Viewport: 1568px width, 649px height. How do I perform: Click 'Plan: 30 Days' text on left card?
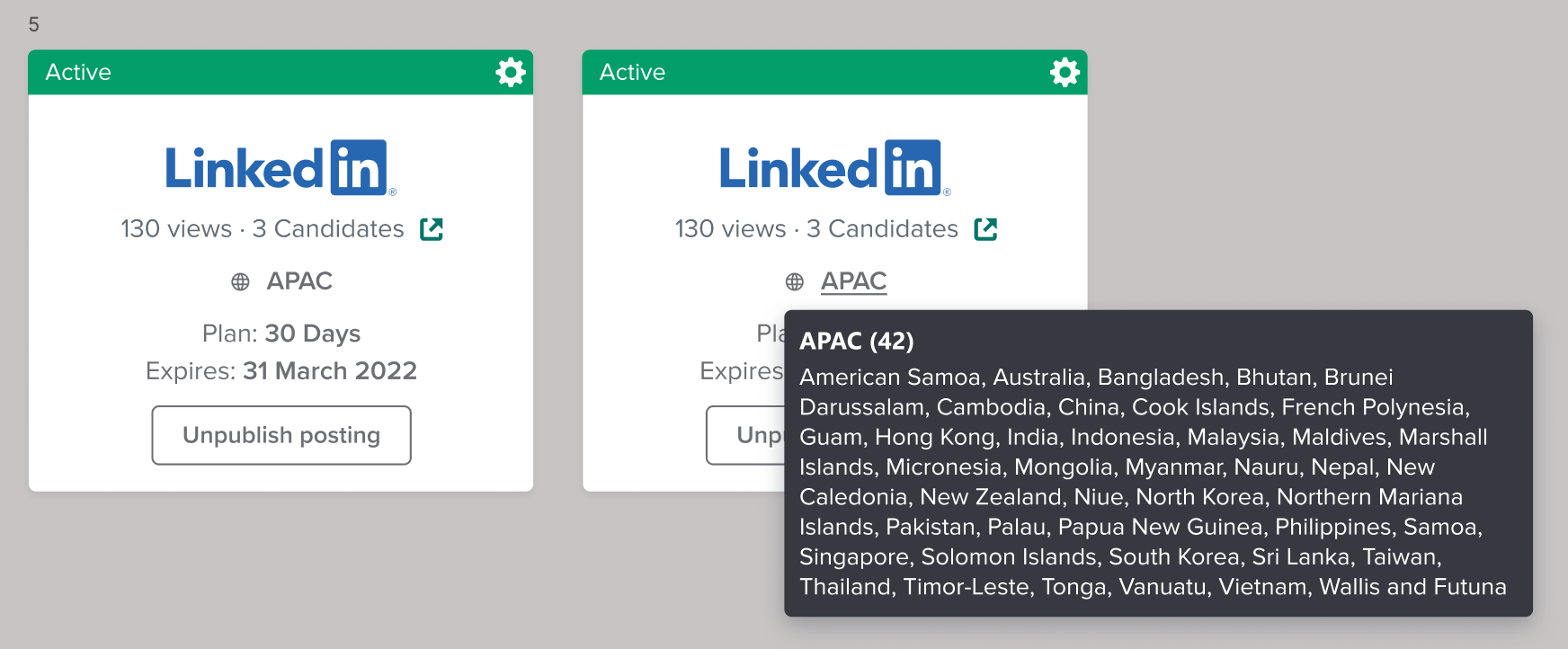(x=281, y=333)
